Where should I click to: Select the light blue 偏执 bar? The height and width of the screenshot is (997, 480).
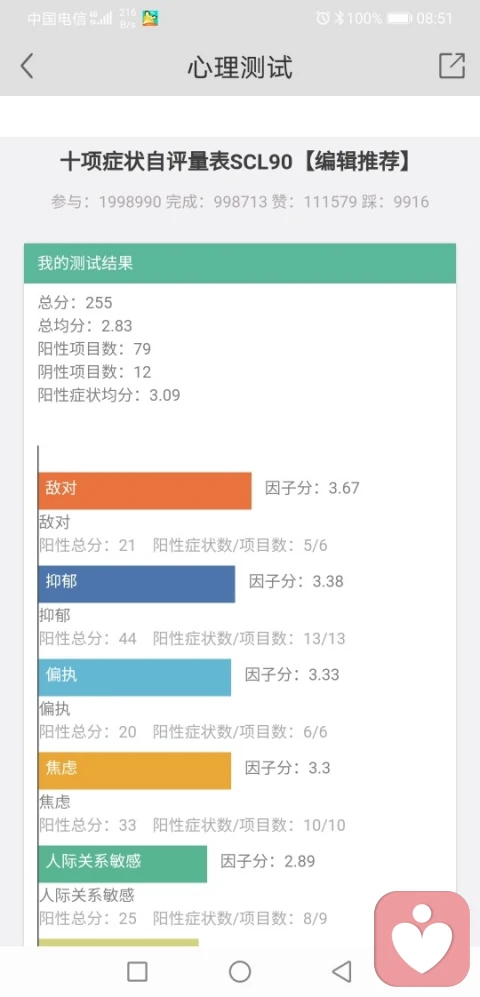point(135,677)
